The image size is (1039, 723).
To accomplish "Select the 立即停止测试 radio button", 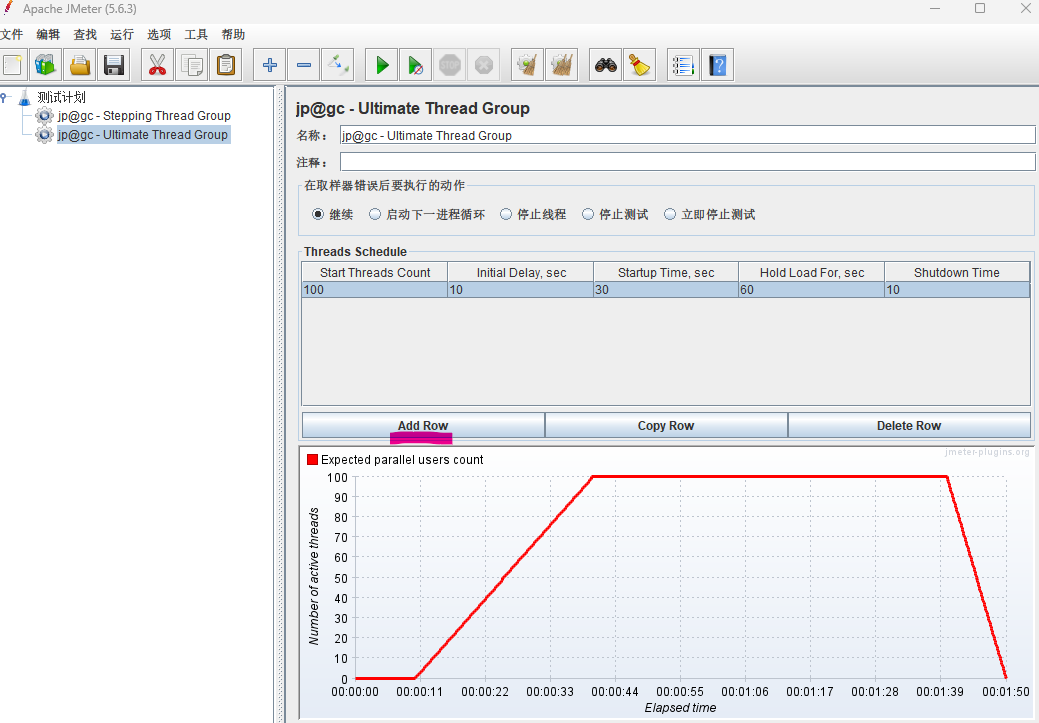I will click(x=670, y=214).
